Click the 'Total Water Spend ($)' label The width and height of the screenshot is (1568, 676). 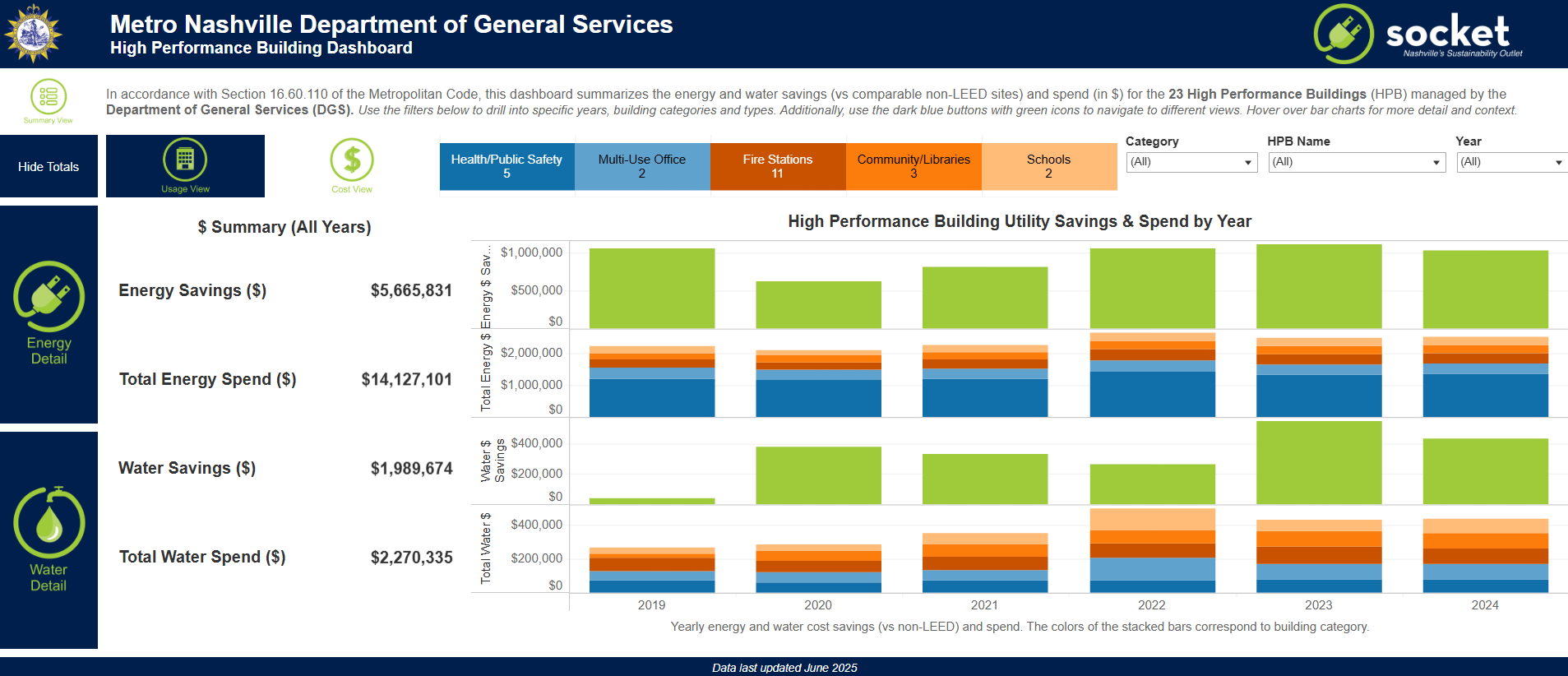[x=202, y=557]
